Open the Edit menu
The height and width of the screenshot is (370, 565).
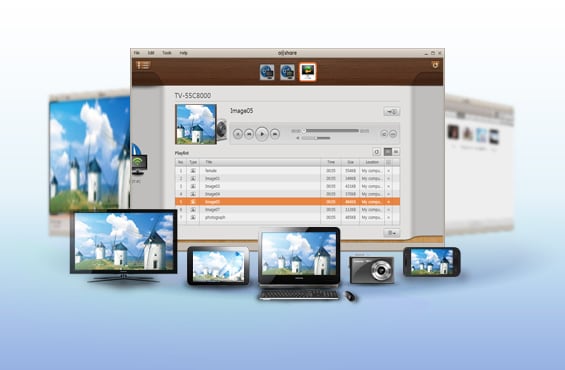pyautogui.click(x=151, y=53)
